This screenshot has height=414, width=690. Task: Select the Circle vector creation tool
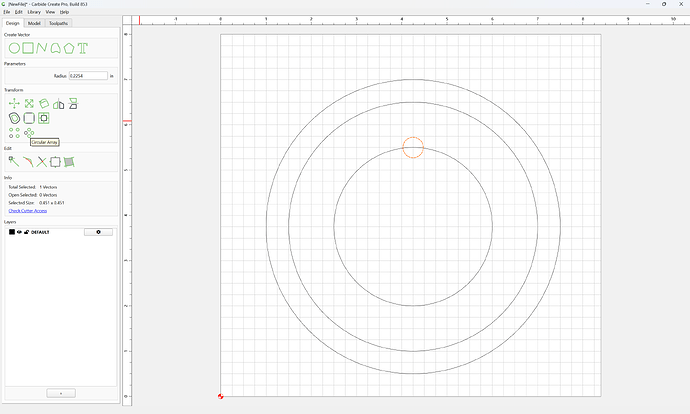[14, 48]
